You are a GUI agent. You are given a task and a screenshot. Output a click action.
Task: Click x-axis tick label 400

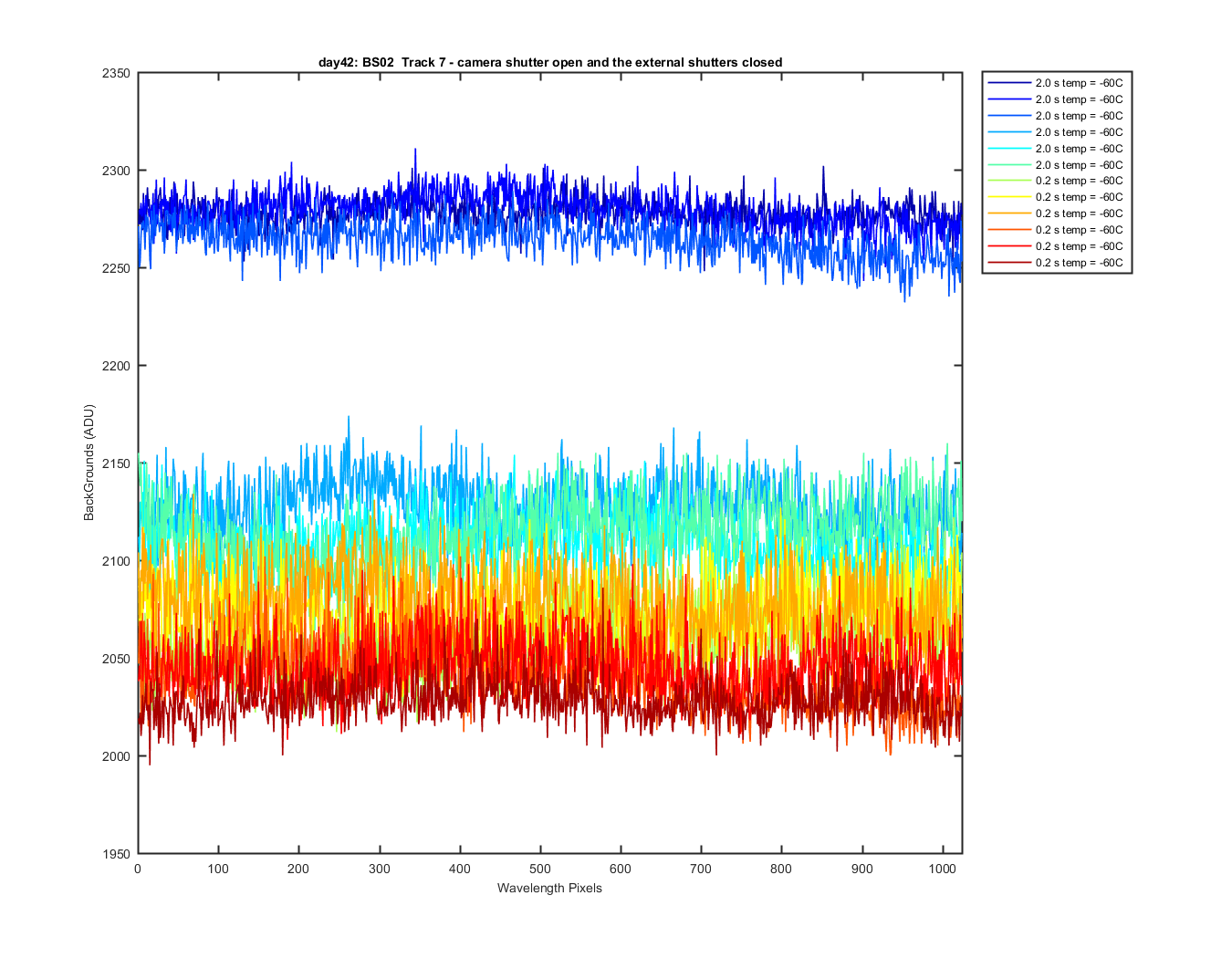tap(460, 869)
